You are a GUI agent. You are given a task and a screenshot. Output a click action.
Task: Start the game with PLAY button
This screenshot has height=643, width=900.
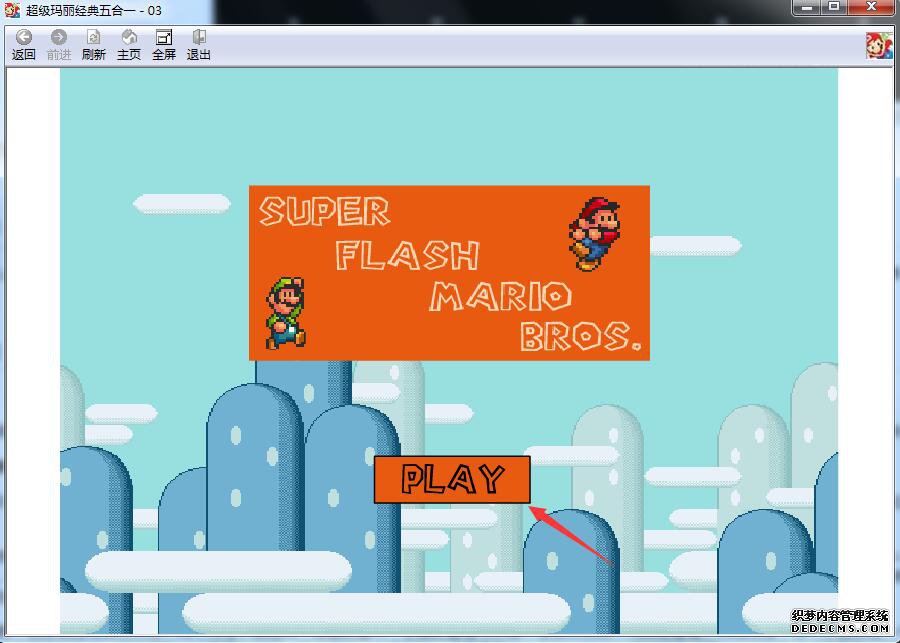click(x=452, y=480)
